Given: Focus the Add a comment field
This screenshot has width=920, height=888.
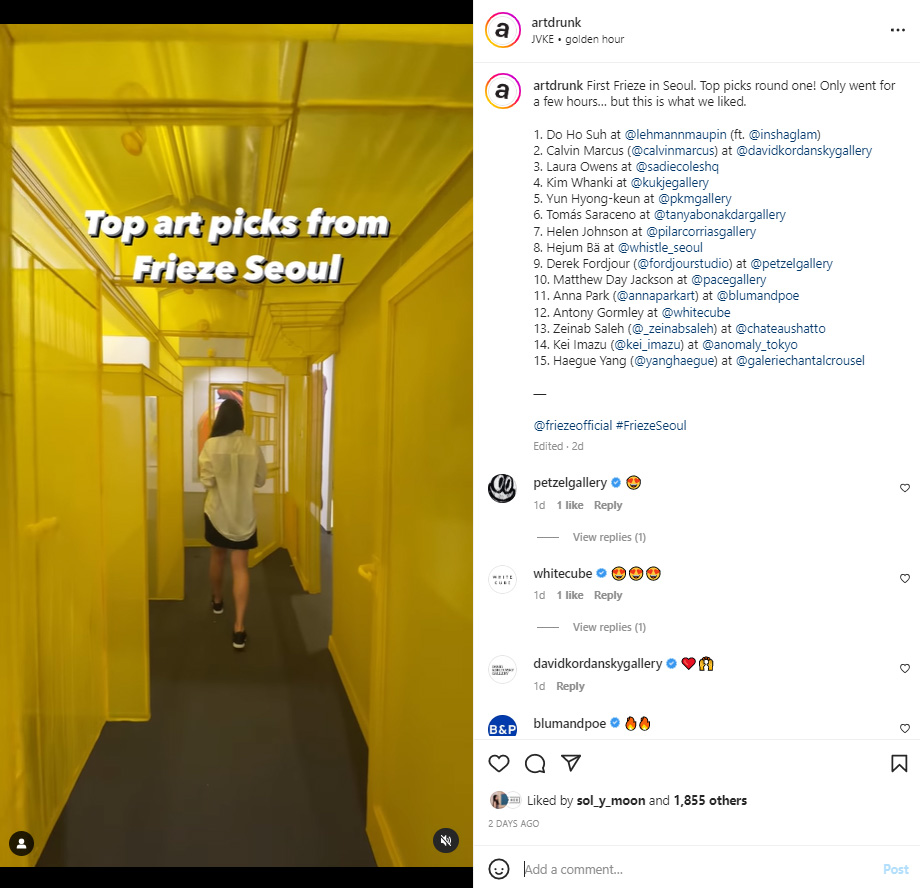Looking at the screenshot, I should coord(698,869).
